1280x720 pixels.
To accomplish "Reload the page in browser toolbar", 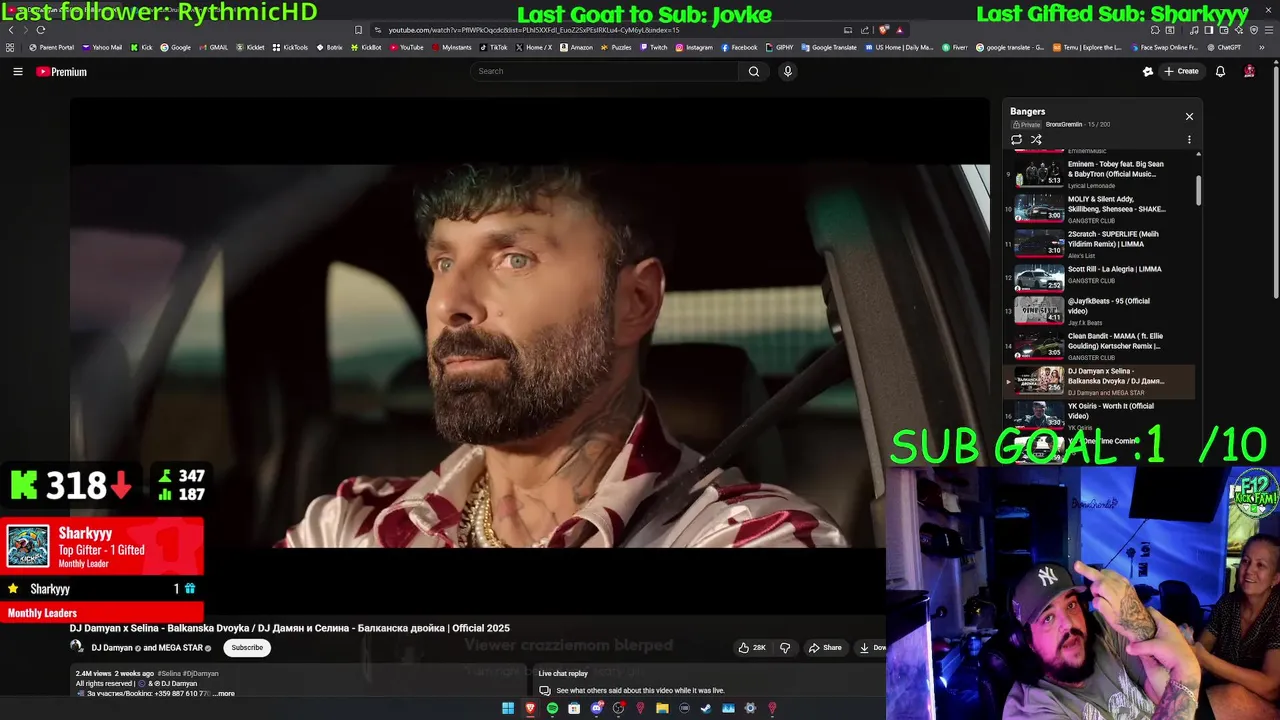I will coord(41,30).
